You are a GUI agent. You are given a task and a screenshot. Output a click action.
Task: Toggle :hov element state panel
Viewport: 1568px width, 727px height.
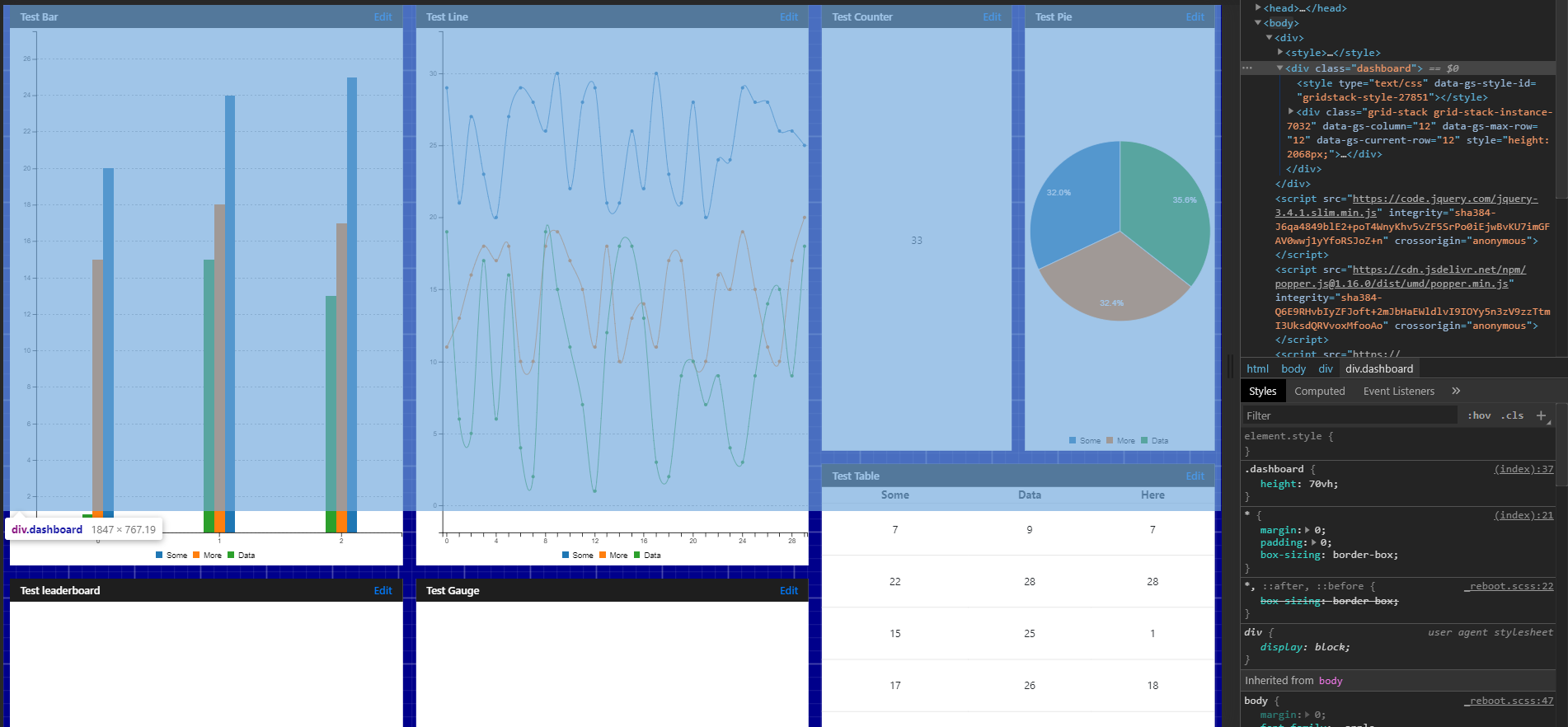pos(1479,415)
